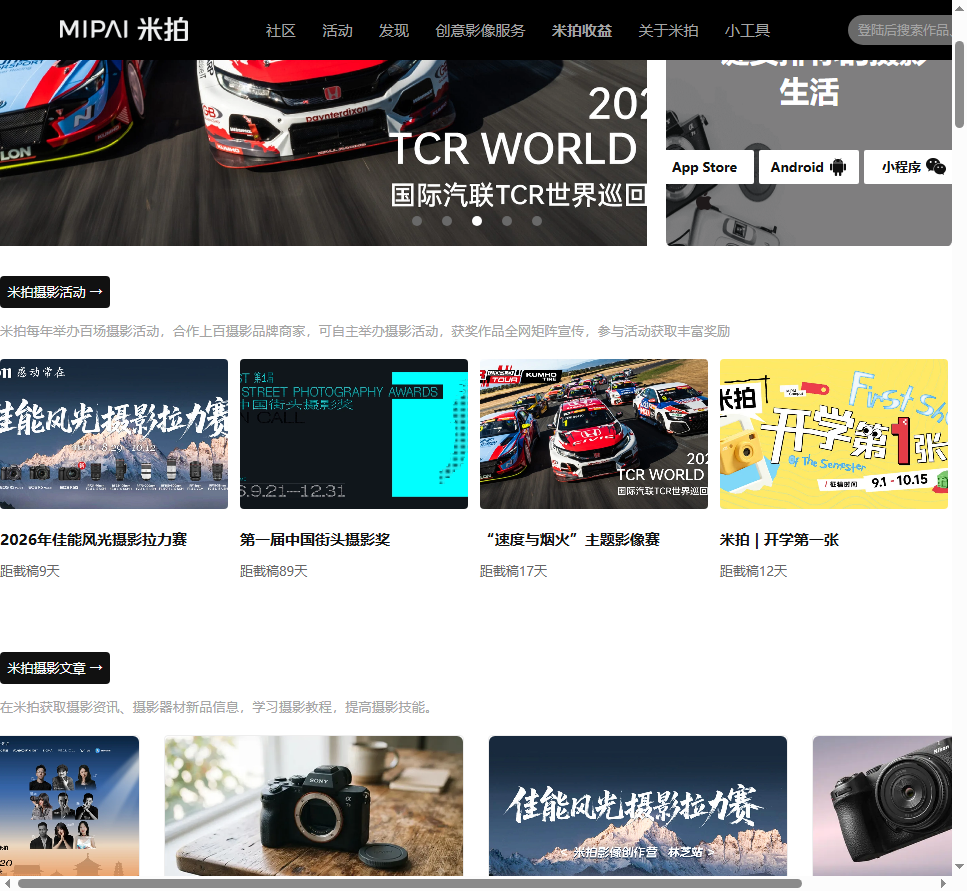This screenshot has width=967, height=891.
Task: Click the vertical scrollbar down arrow
Action: pos(959,866)
